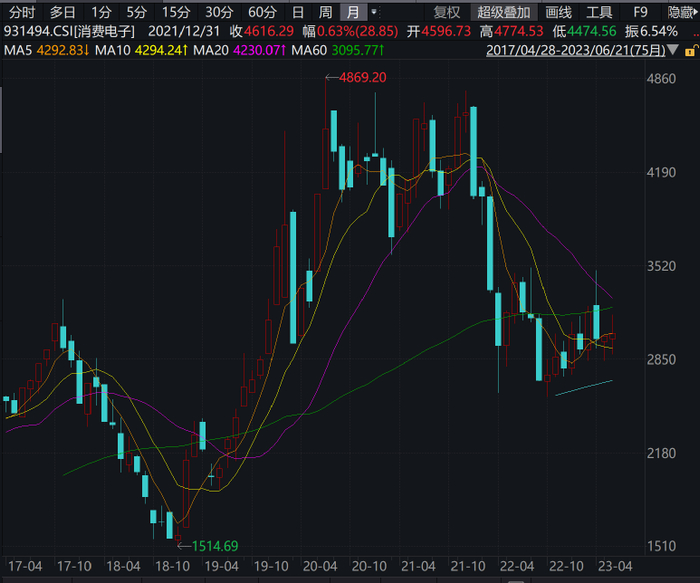Click the orange padlock lock icon
Image resolution: width=700 pixels, height=583 pixels.
tap(691, 51)
